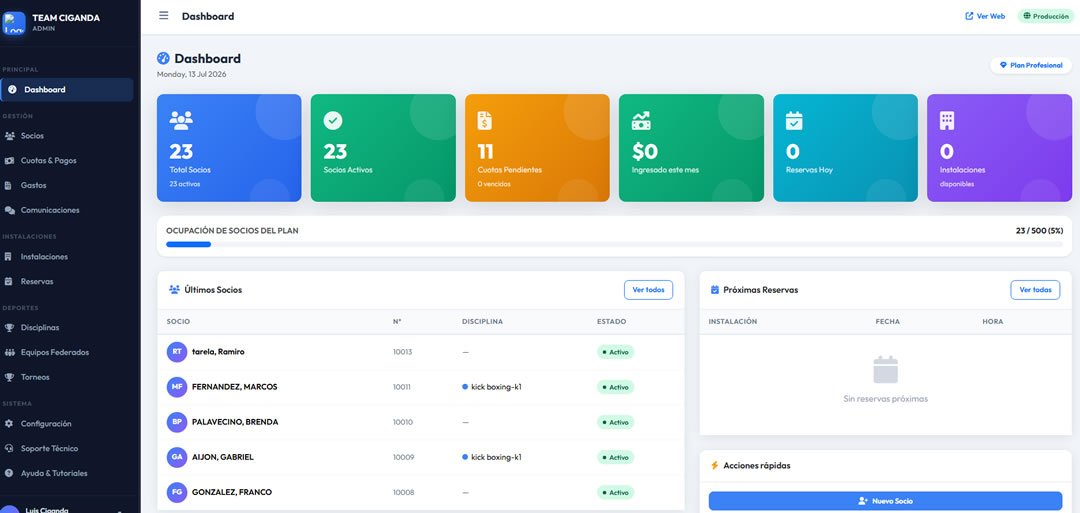
Task: Click the ESTADO column header
Action: coord(612,322)
